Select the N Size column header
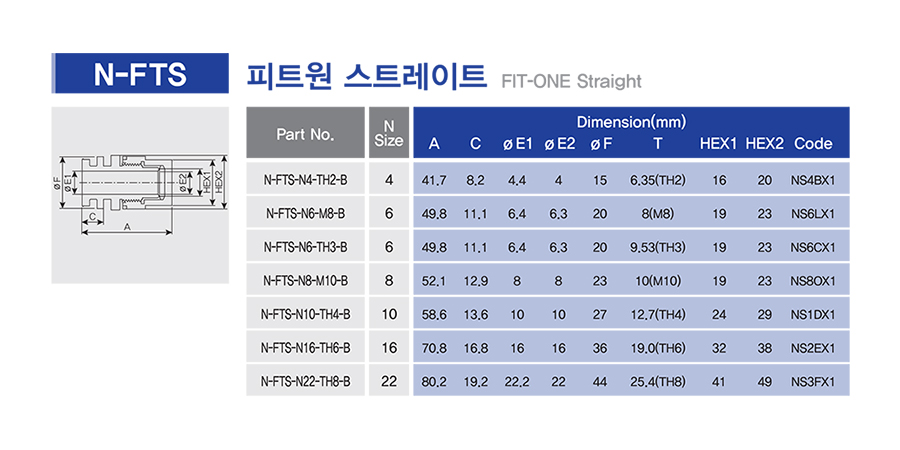 point(389,133)
